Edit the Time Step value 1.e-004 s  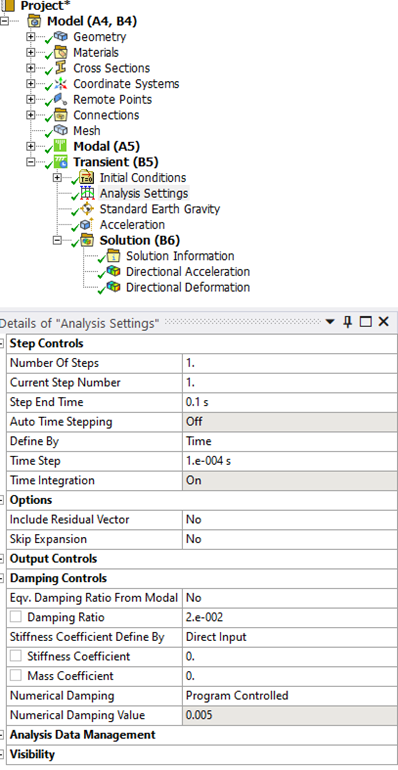(x=289, y=461)
